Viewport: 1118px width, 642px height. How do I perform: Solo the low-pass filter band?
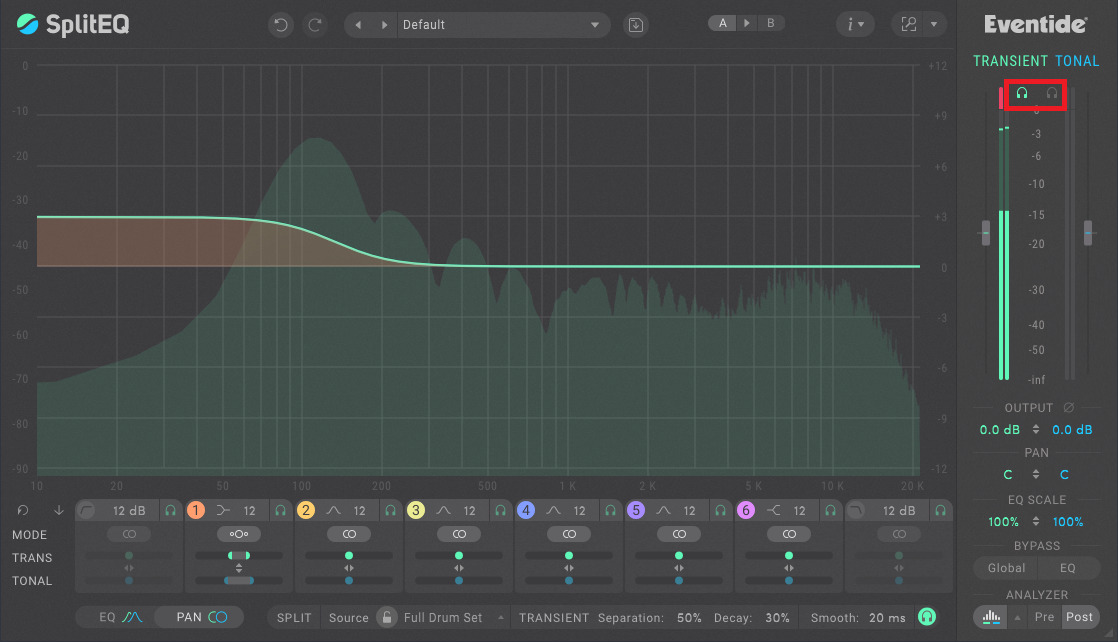point(940,511)
